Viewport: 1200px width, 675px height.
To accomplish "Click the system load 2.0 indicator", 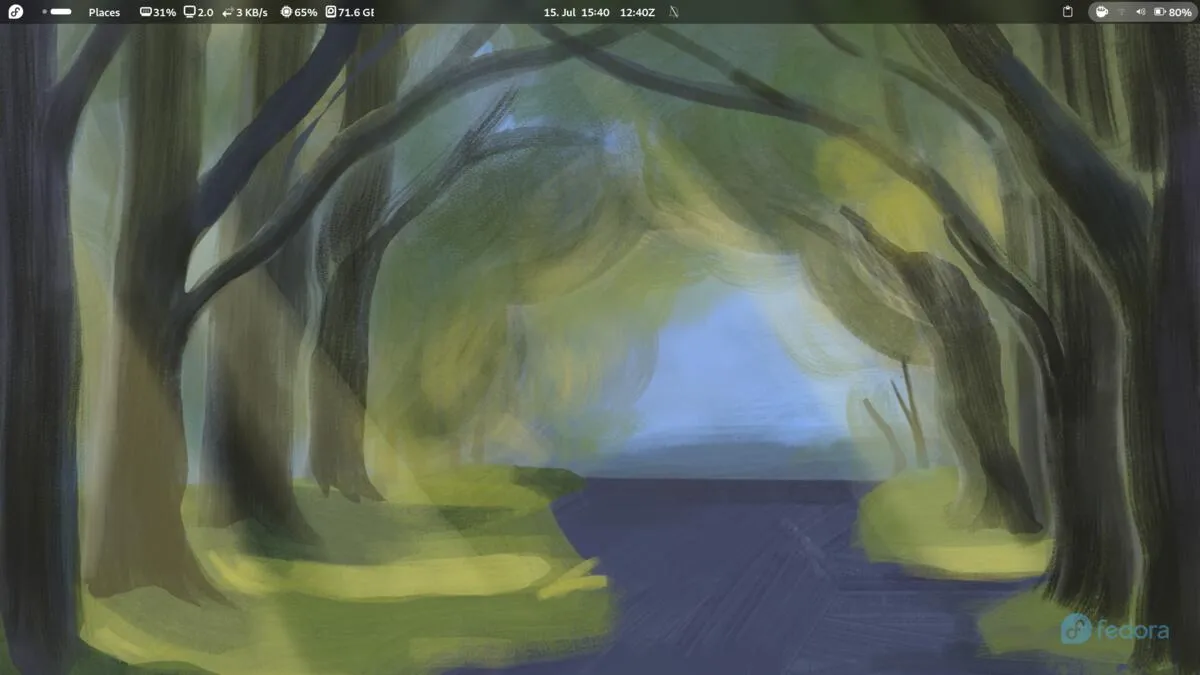I will point(198,12).
